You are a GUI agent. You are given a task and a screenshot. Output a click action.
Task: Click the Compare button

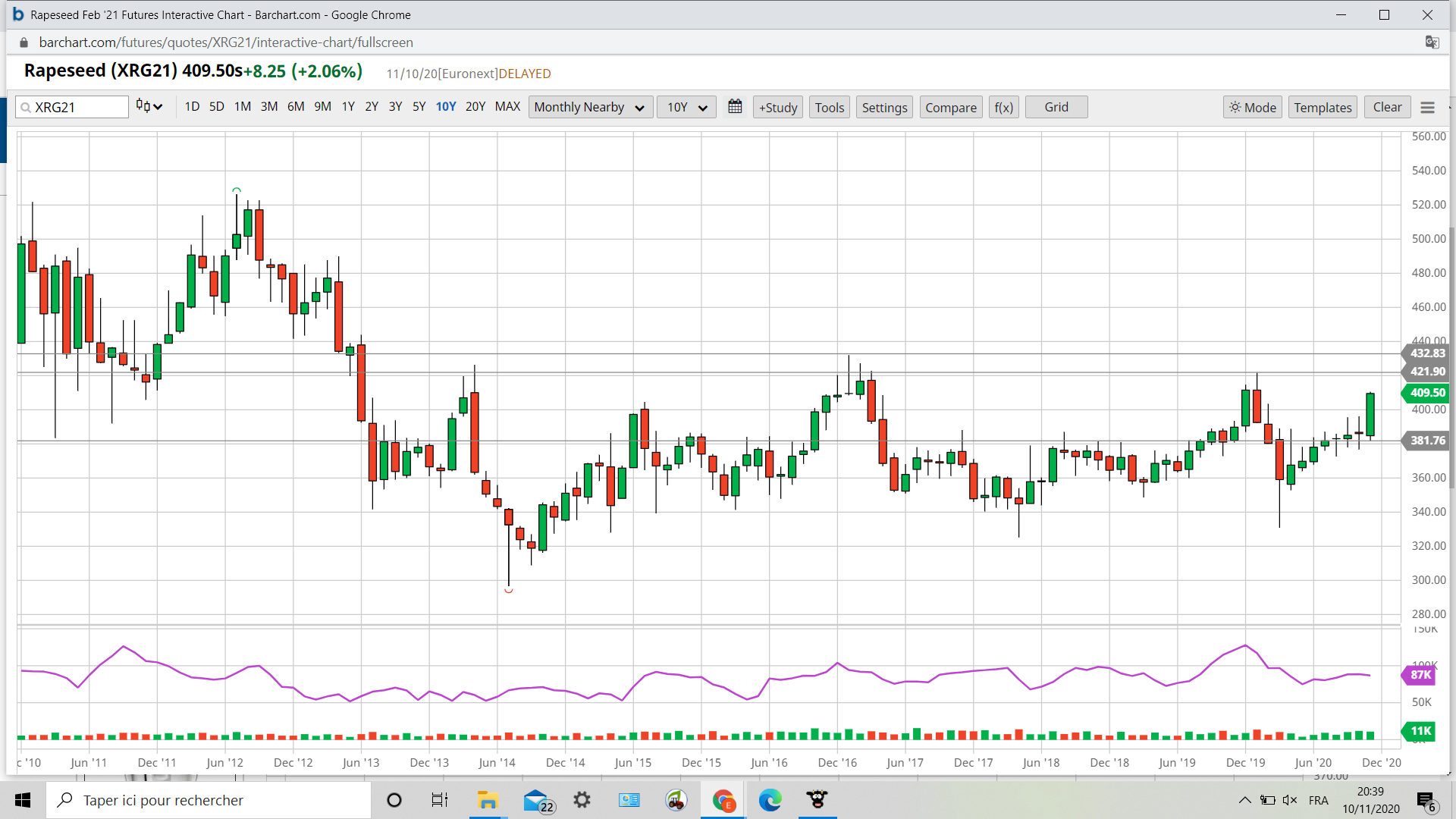pos(950,108)
